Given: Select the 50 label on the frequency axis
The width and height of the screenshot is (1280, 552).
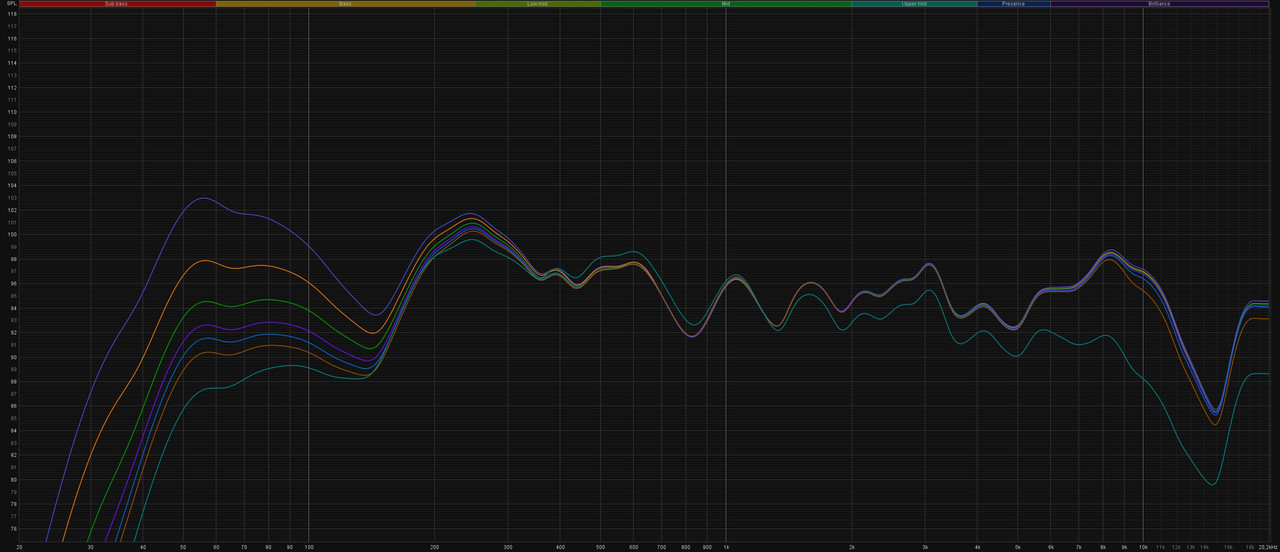Looking at the screenshot, I should point(183,547).
